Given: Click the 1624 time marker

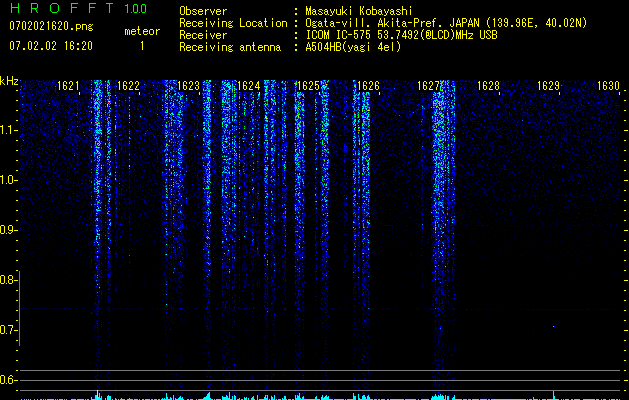Looking at the screenshot, I should tap(248, 86).
